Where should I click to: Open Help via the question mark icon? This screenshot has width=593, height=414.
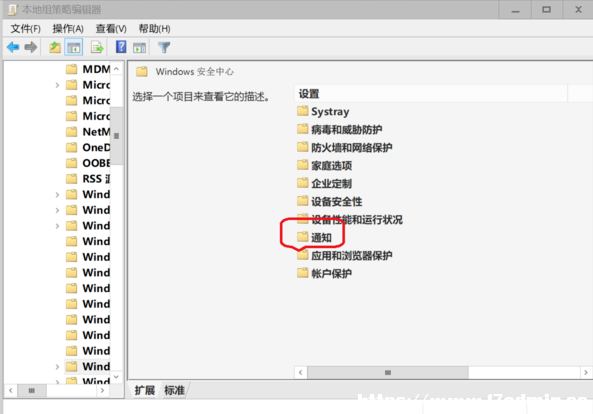(x=121, y=47)
